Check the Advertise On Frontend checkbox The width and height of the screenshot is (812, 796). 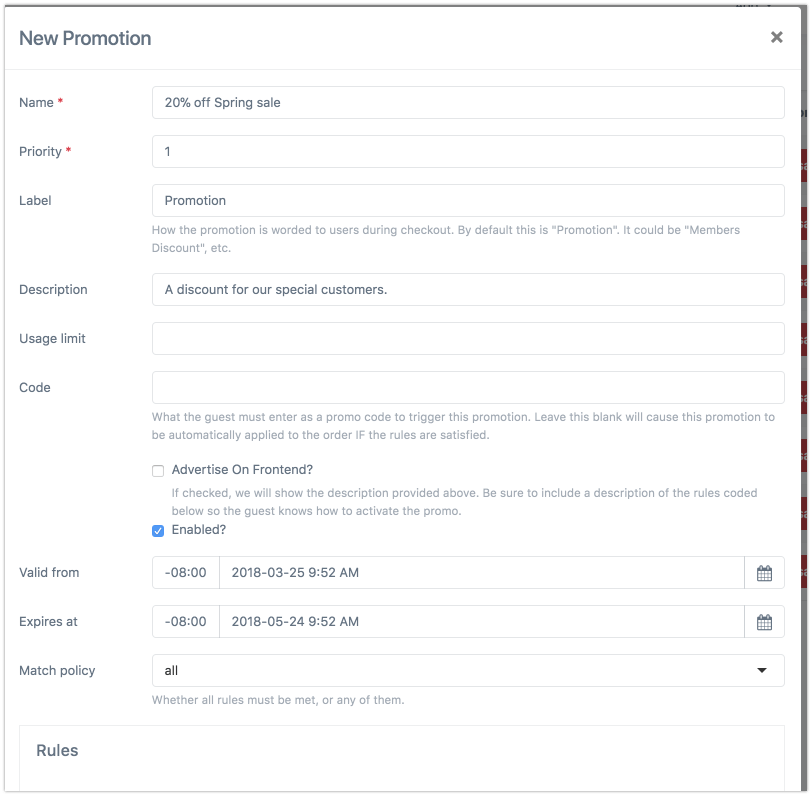[158, 471]
